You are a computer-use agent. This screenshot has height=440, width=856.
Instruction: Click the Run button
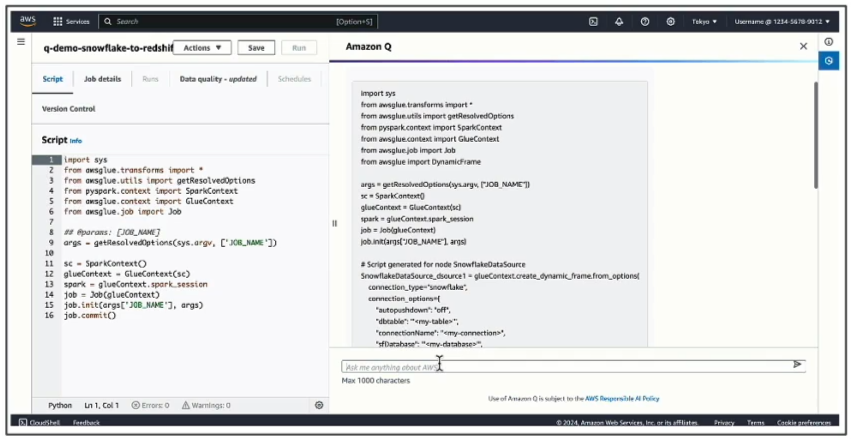299,47
